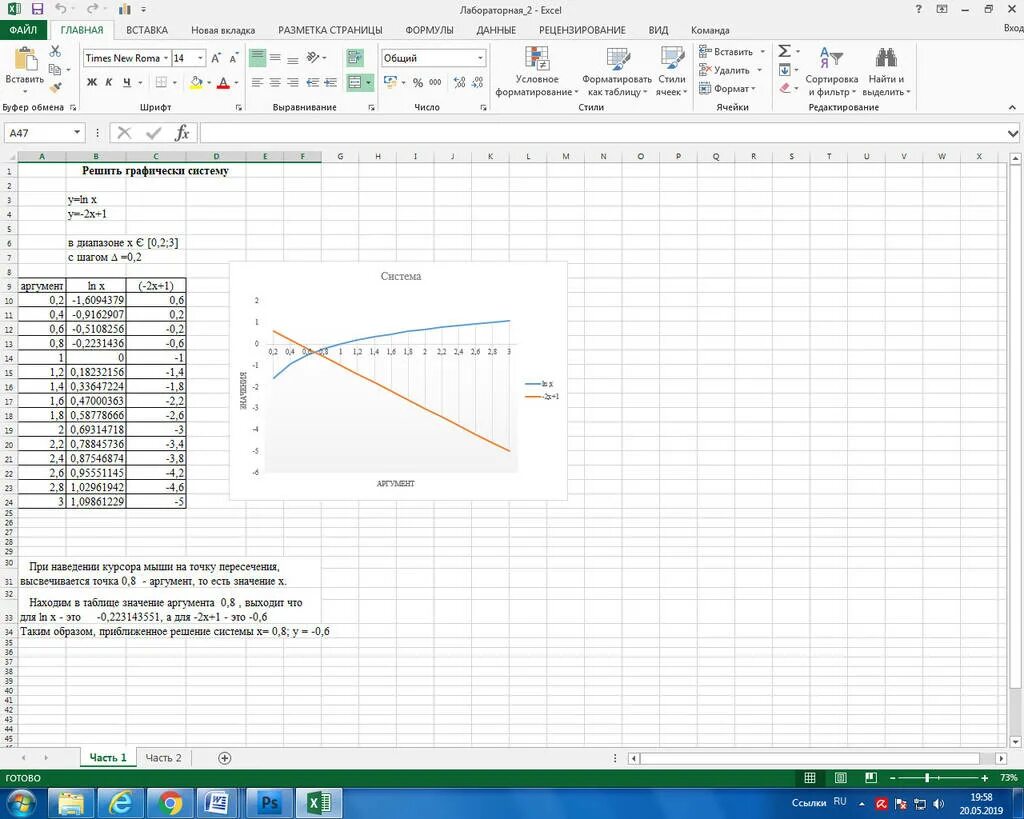Toggle italic К formatting
This screenshot has height=819, width=1024.
pyautogui.click(x=108, y=82)
